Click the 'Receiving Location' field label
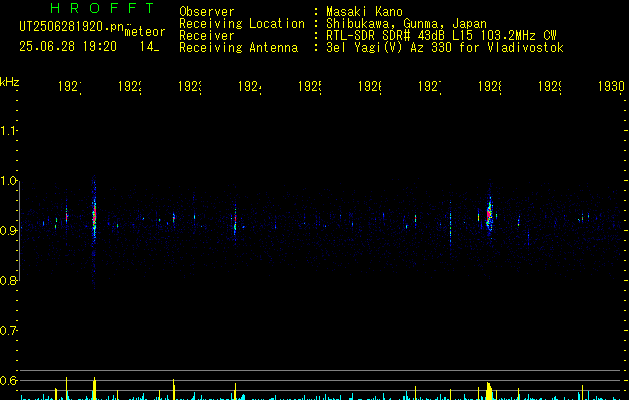The image size is (629, 400). (x=242, y=24)
